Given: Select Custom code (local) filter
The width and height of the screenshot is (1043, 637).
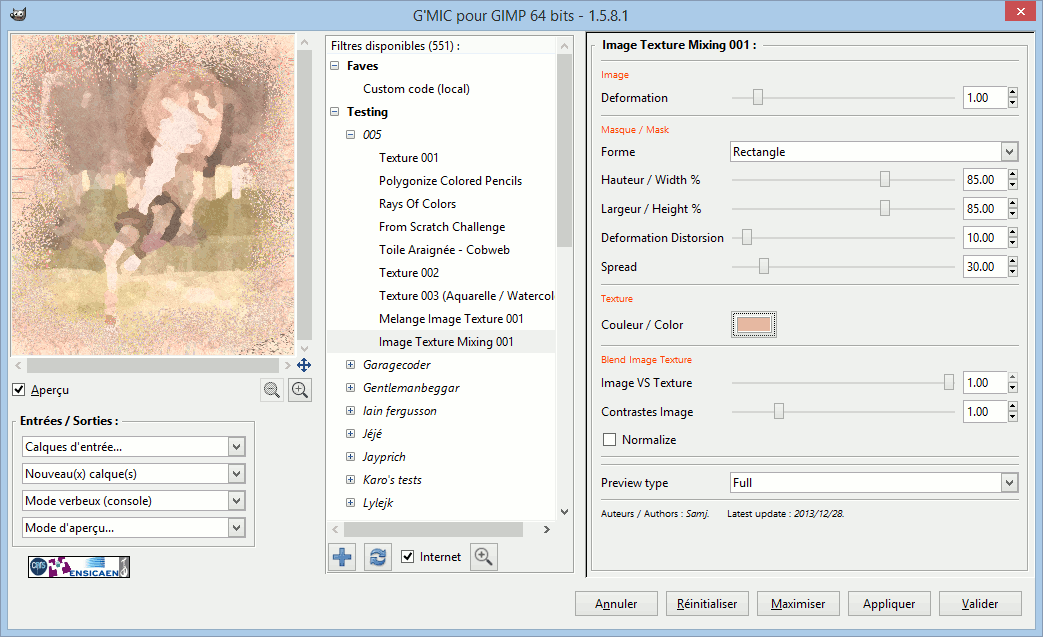Looking at the screenshot, I should 416,88.
